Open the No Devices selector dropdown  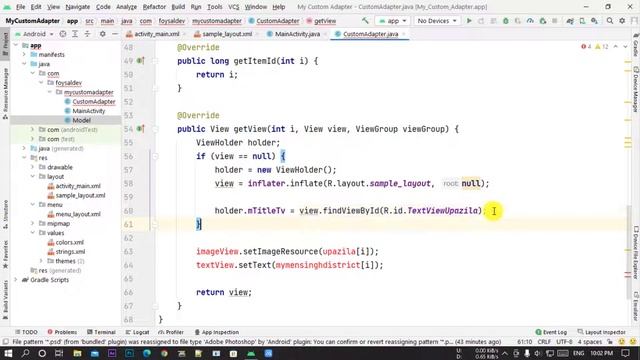click(x=437, y=20)
